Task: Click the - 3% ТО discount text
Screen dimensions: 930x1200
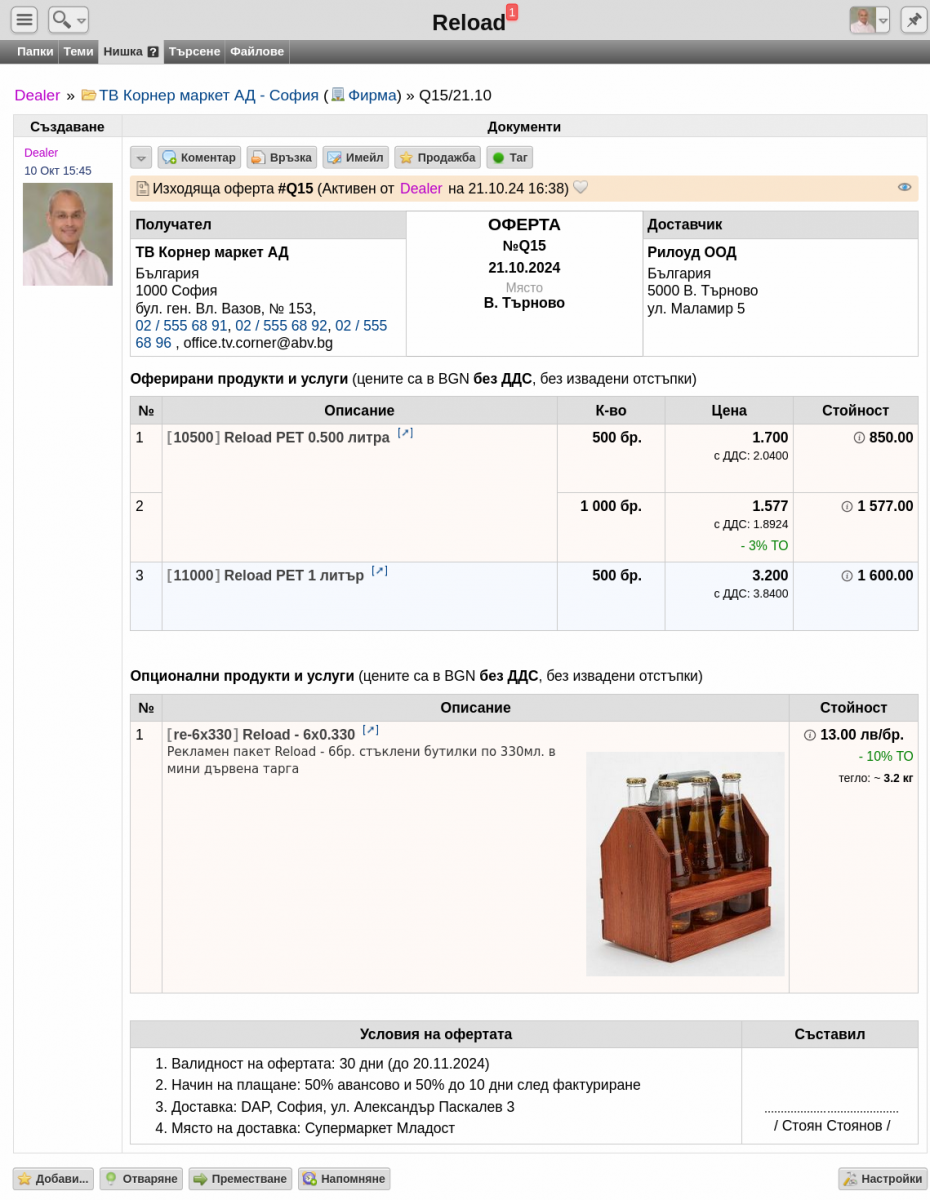Action: [764, 546]
